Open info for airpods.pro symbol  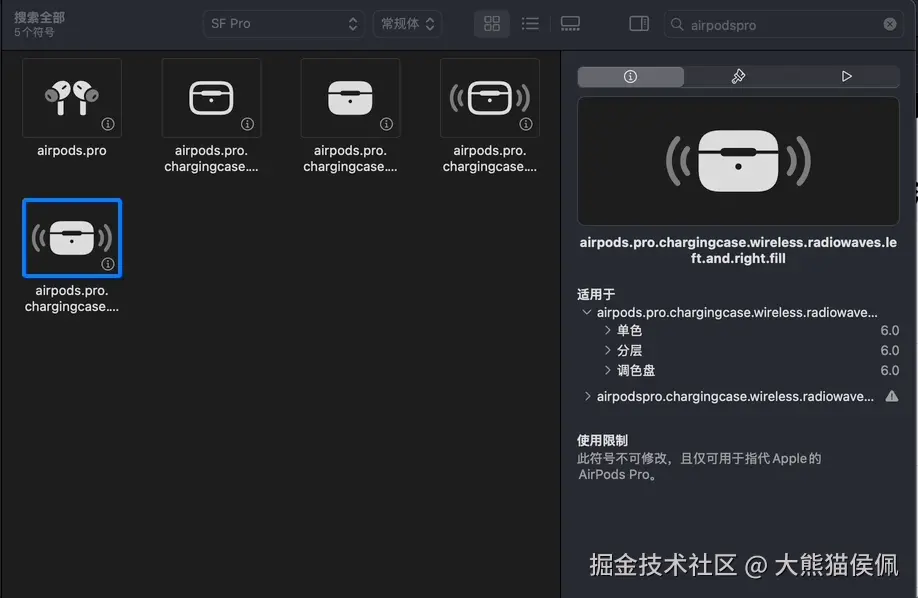pyautogui.click(x=108, y=124)
